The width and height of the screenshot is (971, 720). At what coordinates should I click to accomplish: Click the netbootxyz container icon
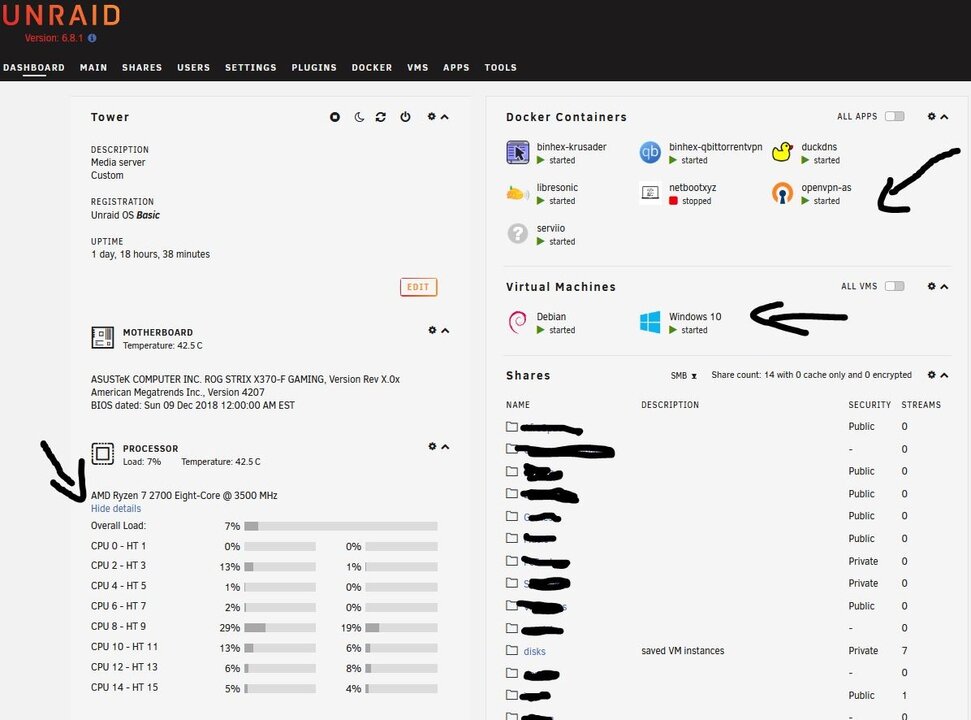tap(650, 193)
